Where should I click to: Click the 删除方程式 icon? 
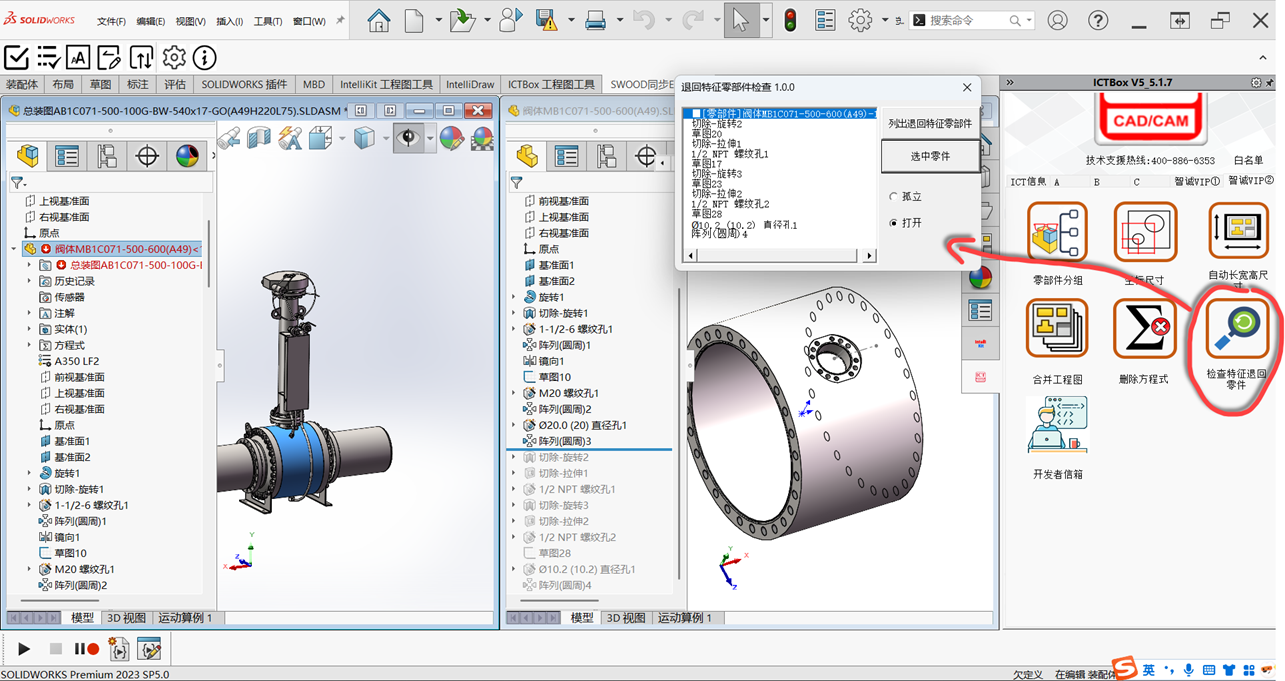pos(1143,329)
